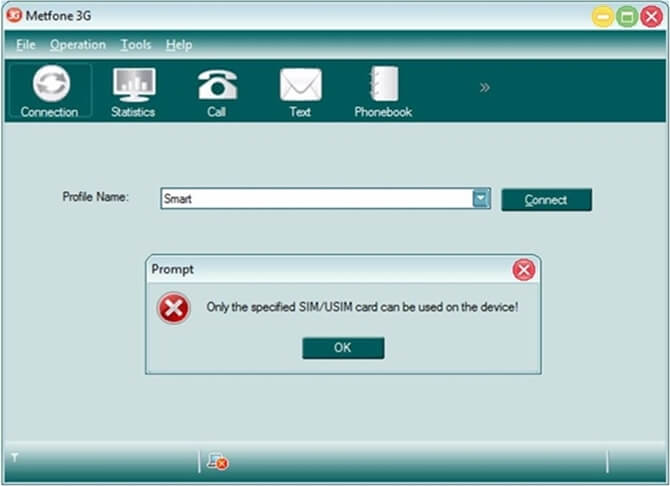This screenshot has width=670, height=486.
Task: Click the Profile Name label
Action: click(x=95, y=197)
